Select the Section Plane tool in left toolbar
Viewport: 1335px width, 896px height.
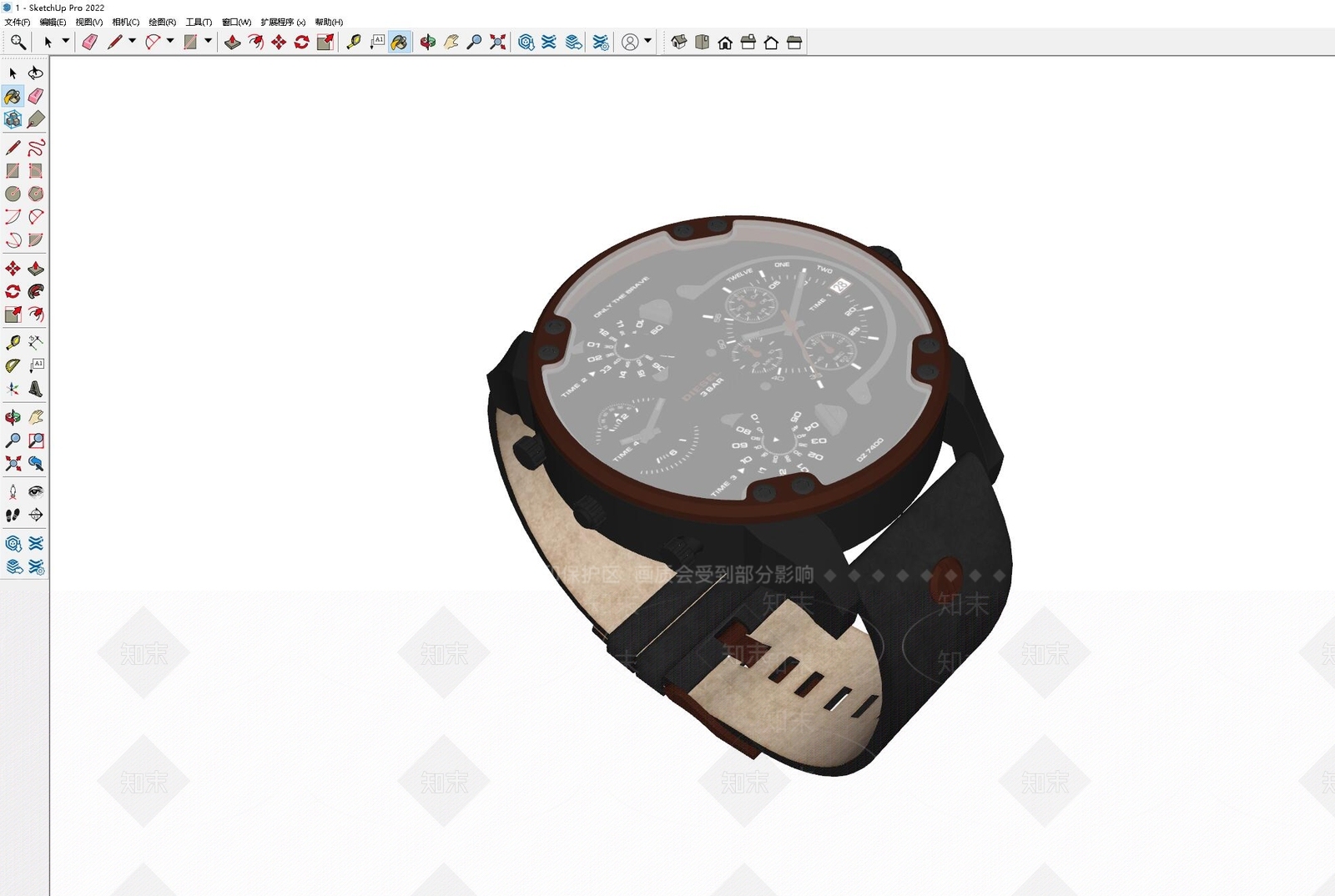point(36,515)
